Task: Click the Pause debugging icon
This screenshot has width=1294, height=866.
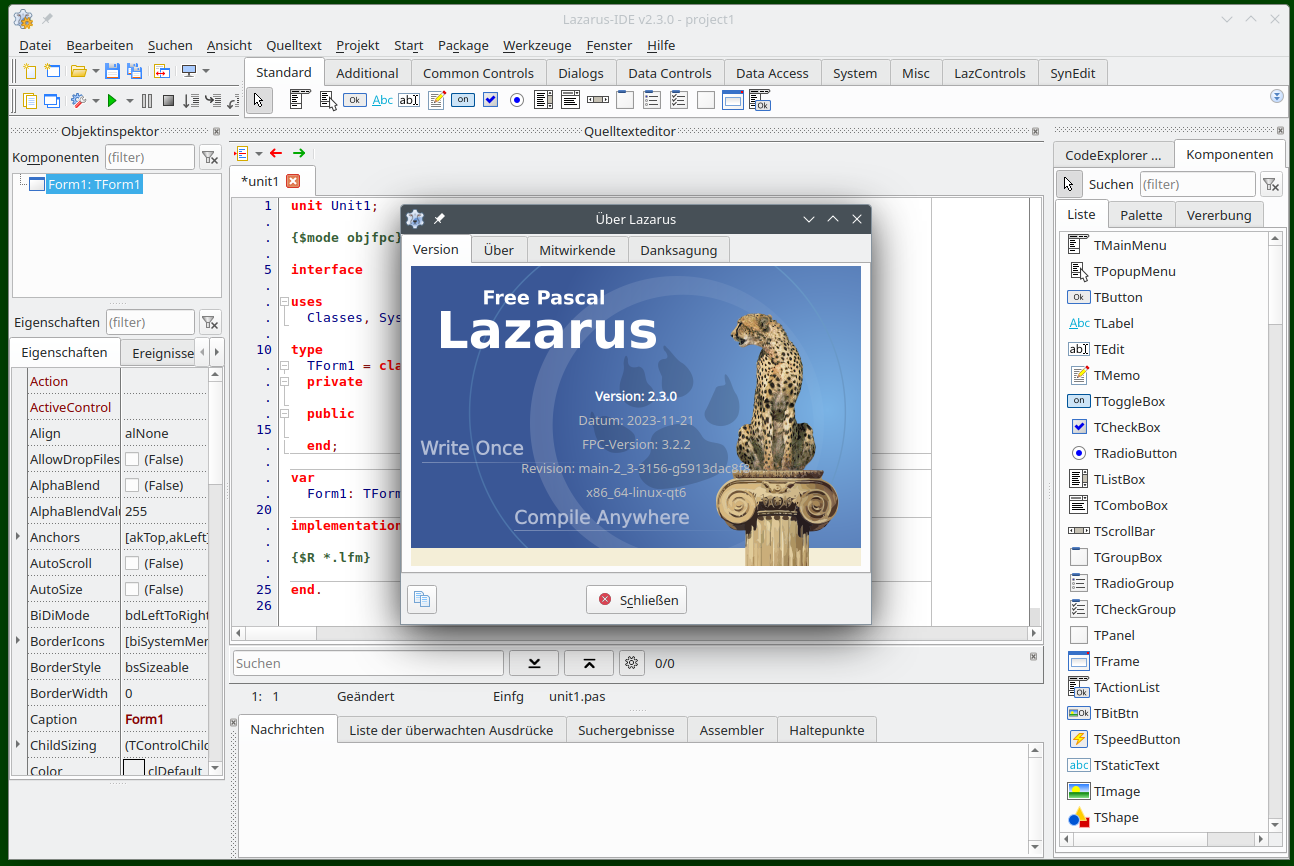Action: pos(147,101)
